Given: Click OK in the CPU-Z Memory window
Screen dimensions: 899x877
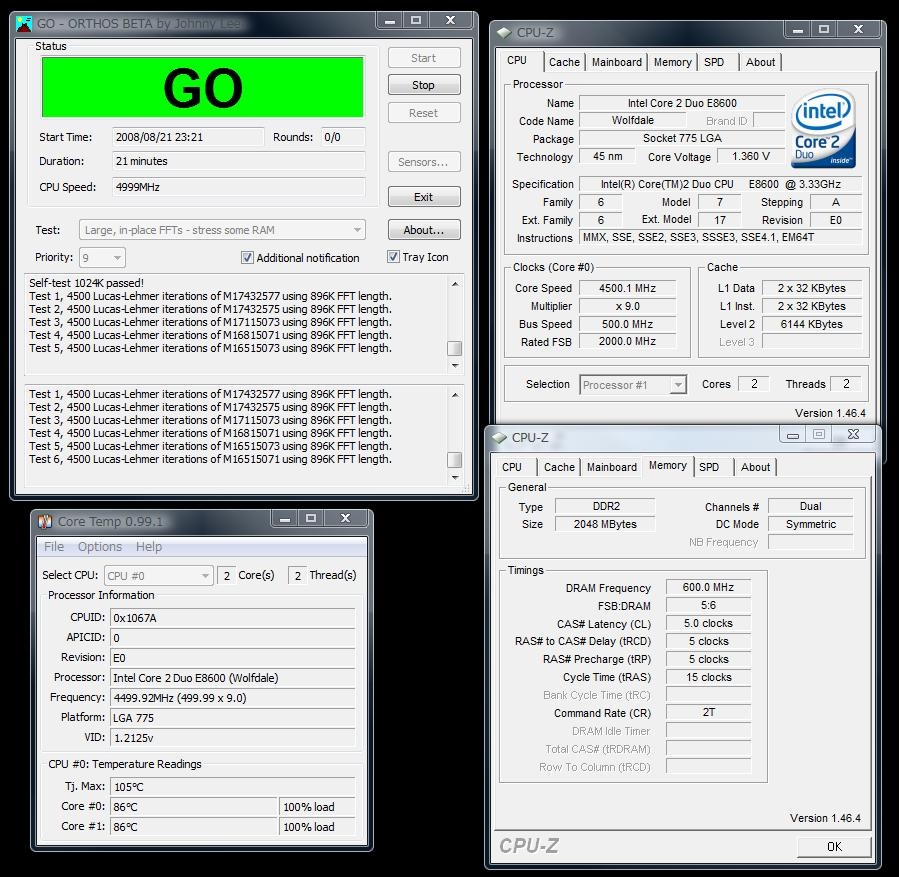Looking at the screenshot, I should [x=833, y=846].
